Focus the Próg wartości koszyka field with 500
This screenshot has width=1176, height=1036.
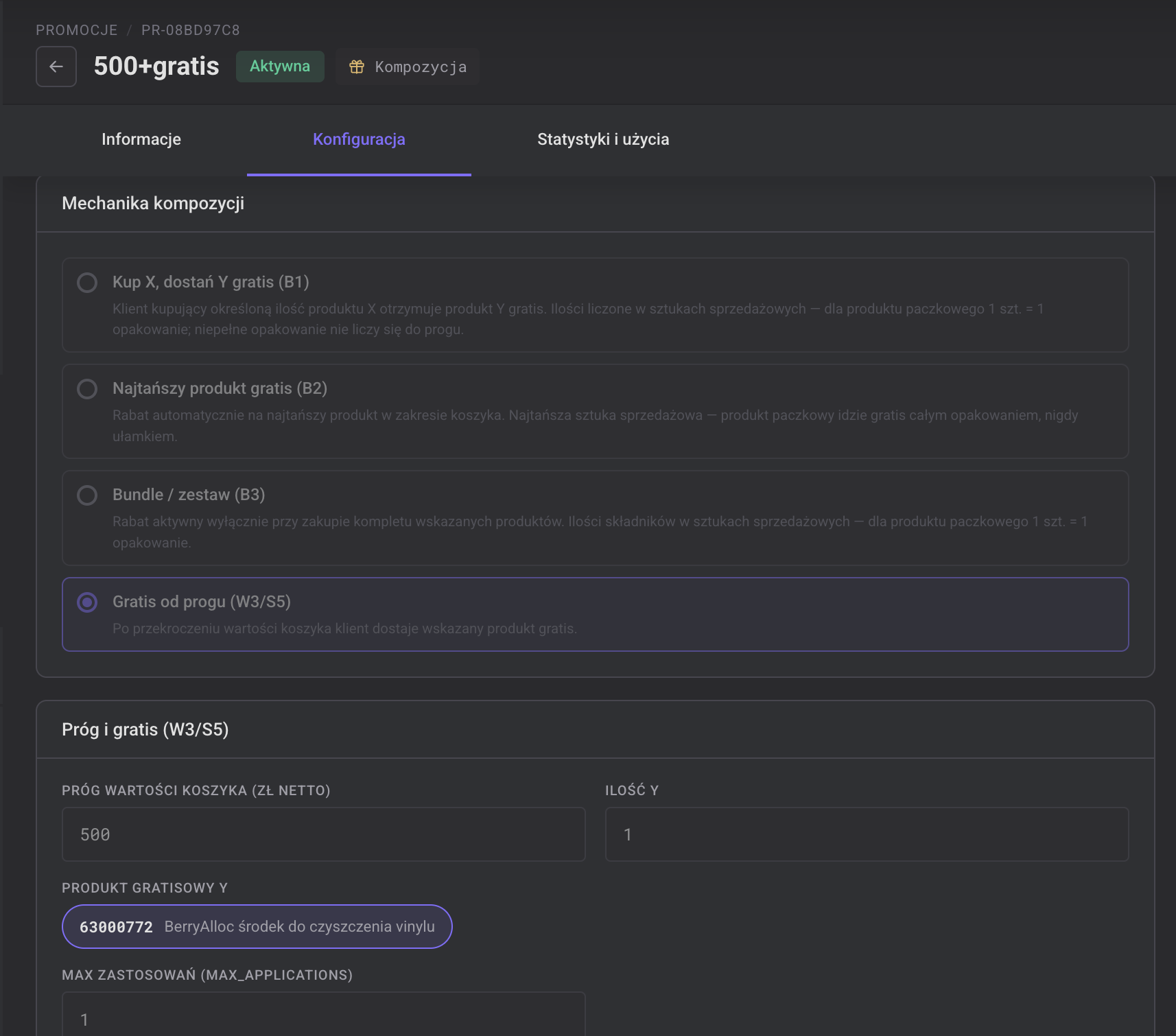tap(324, 834)
